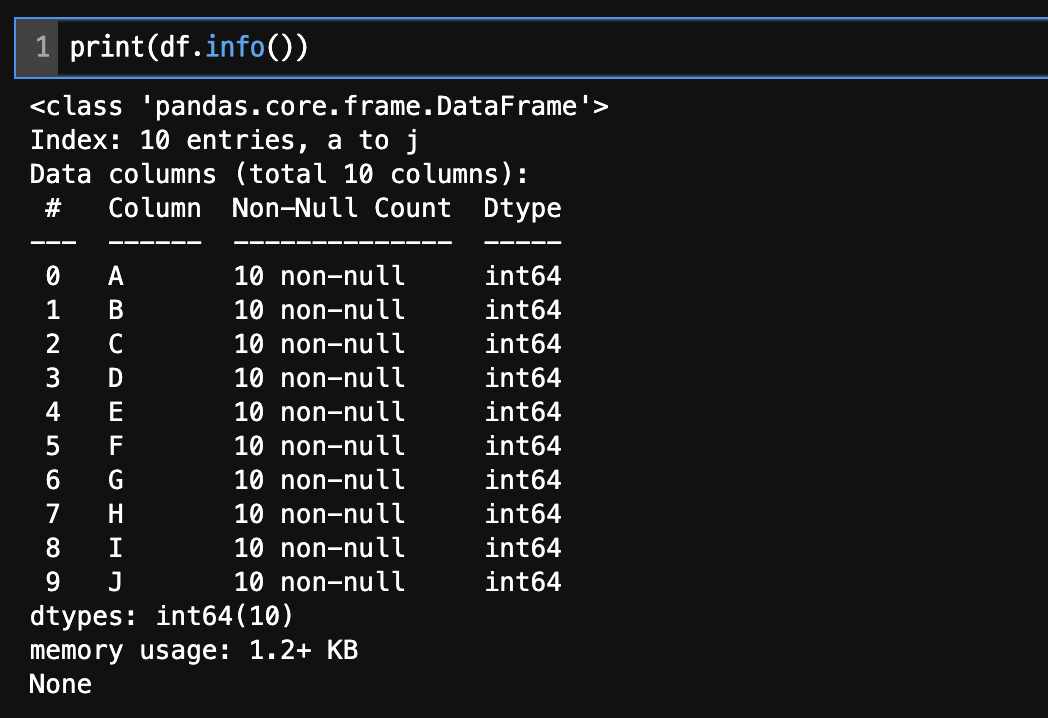1048x718 pixels.
Task: Click line number 1 in cell gutter
Action: 42,47
